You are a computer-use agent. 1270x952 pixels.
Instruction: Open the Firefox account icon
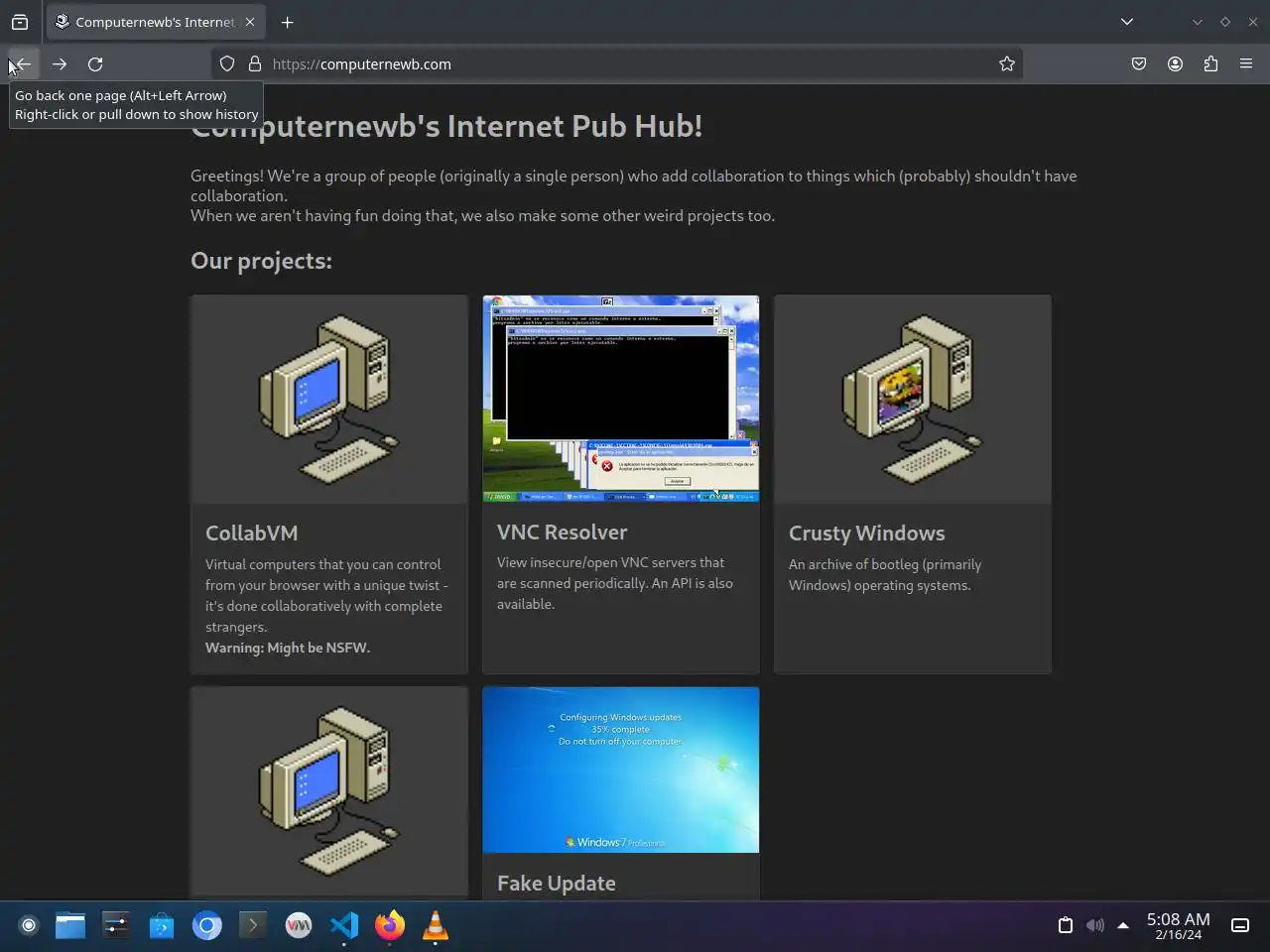1175,63
